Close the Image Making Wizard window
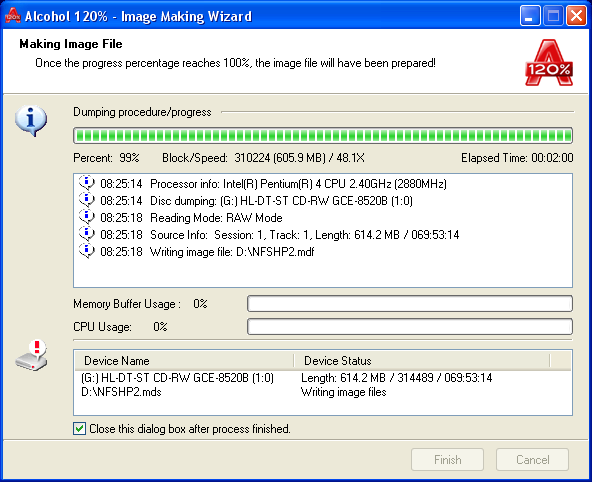The image size is (592, 482). (x=576, y=16)
